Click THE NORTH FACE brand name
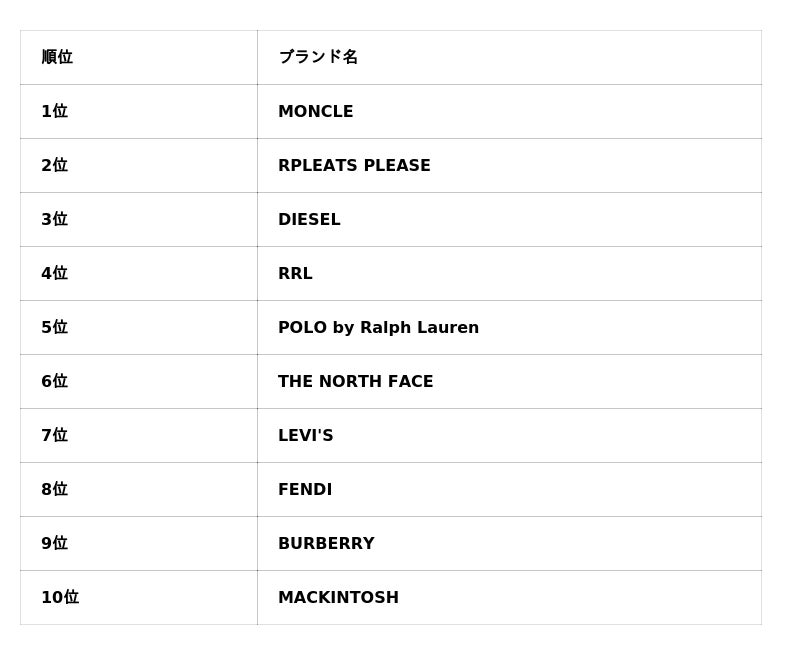The image size is (800, 655). click(355, 382)
